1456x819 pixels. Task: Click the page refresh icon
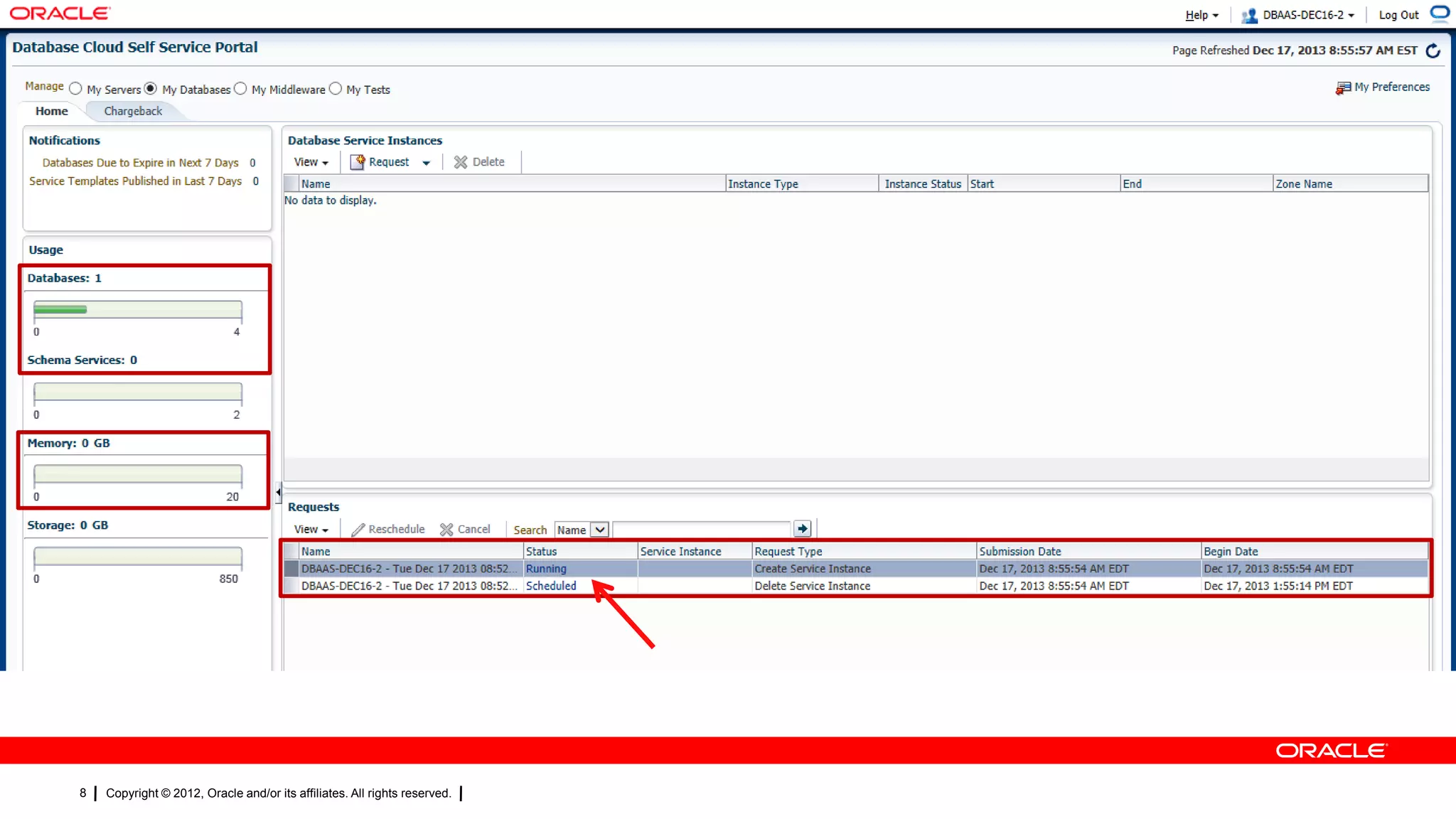coord(1433,50)
